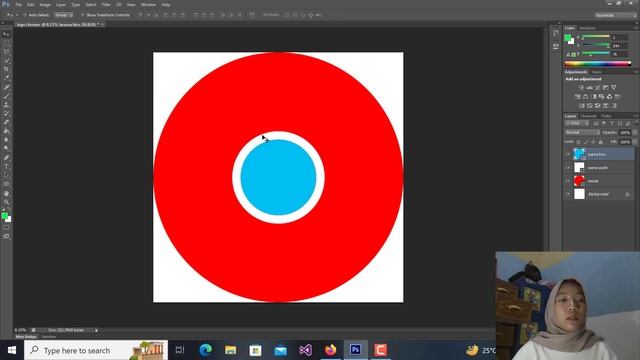Open Firefox from the taskbar

[x=330, y=350]
